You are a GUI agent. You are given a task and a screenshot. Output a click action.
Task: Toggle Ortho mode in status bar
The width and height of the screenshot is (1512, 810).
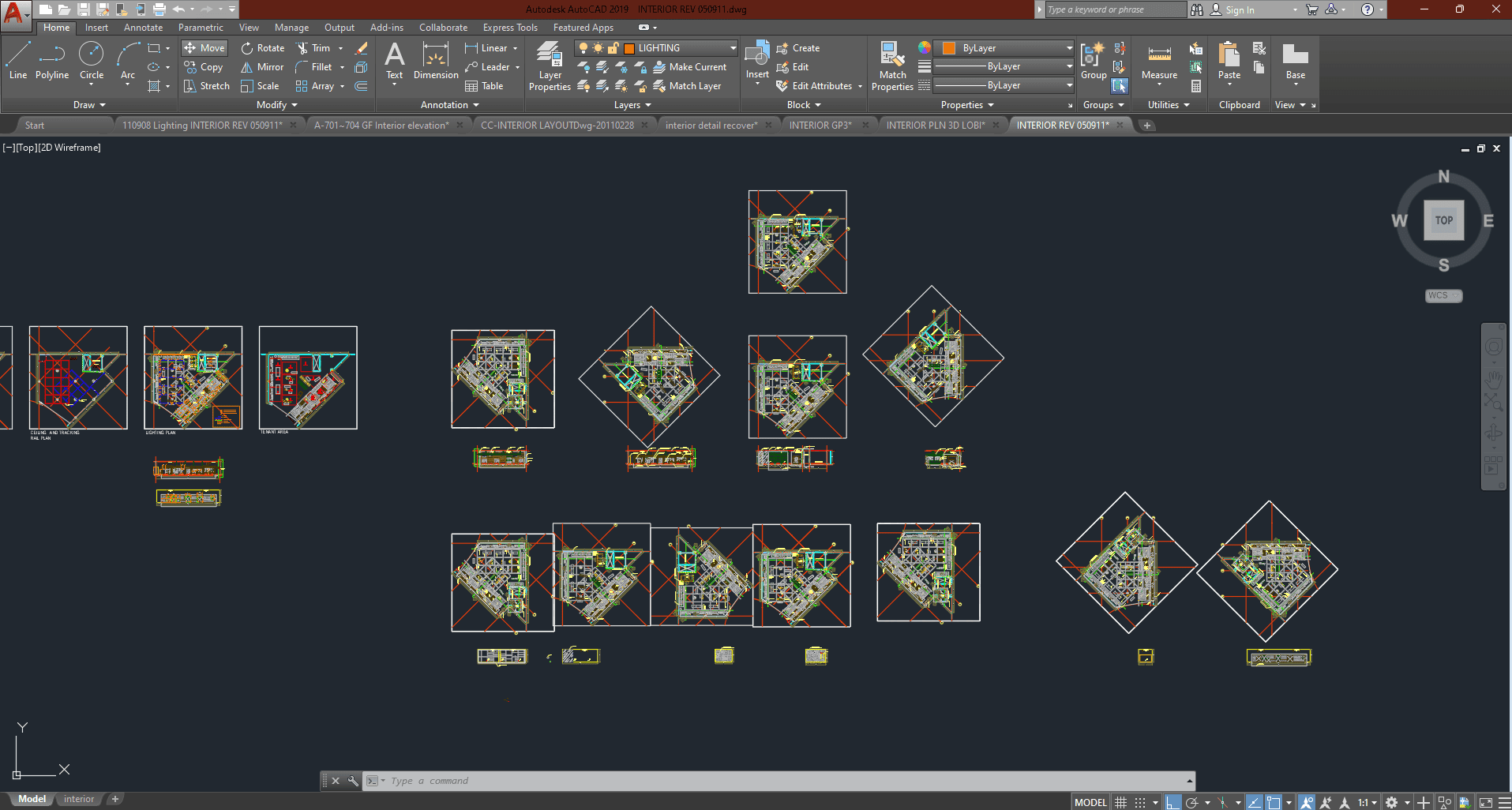1173,802
